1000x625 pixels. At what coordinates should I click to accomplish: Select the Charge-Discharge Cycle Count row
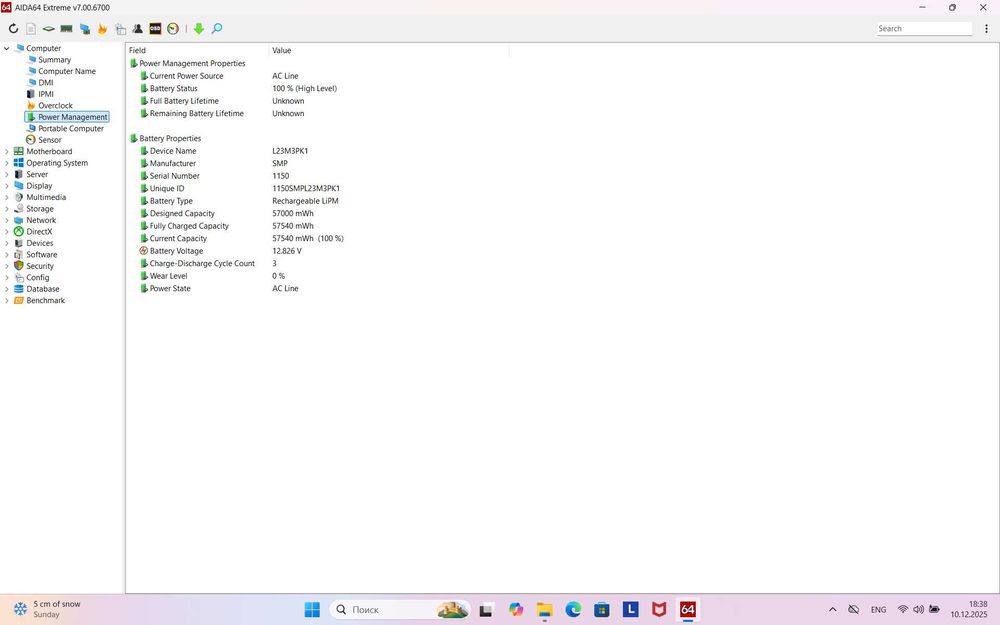point(202,263)
